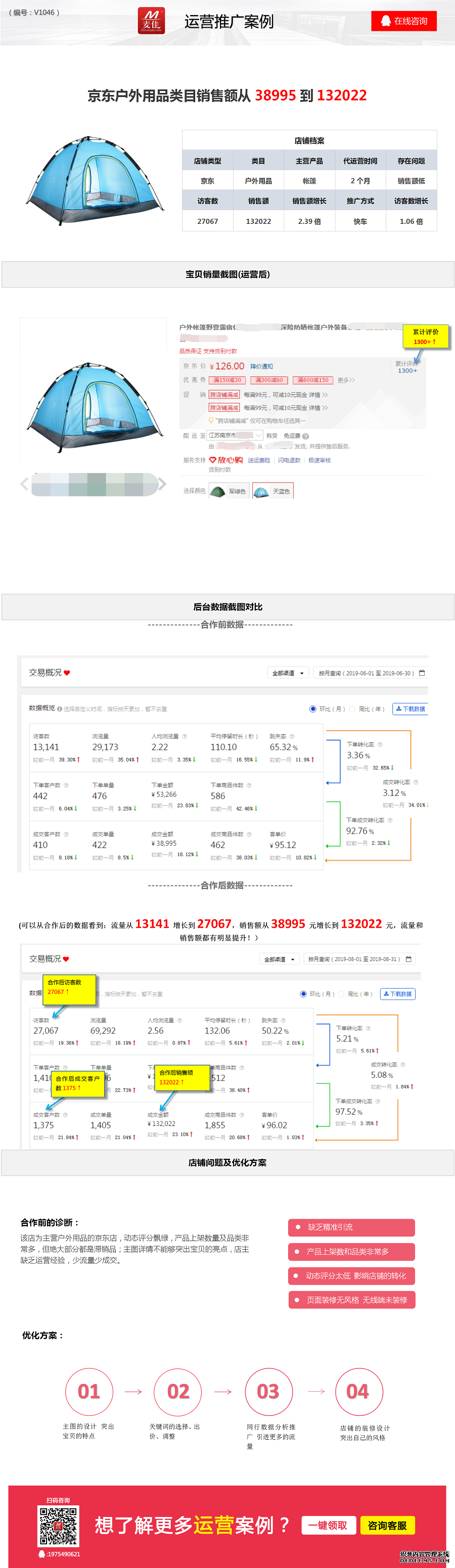This screenshot has width=455, height=1568.
Task: Click help icon beside 成交转化率 3.12%
Action: (416, 782)
